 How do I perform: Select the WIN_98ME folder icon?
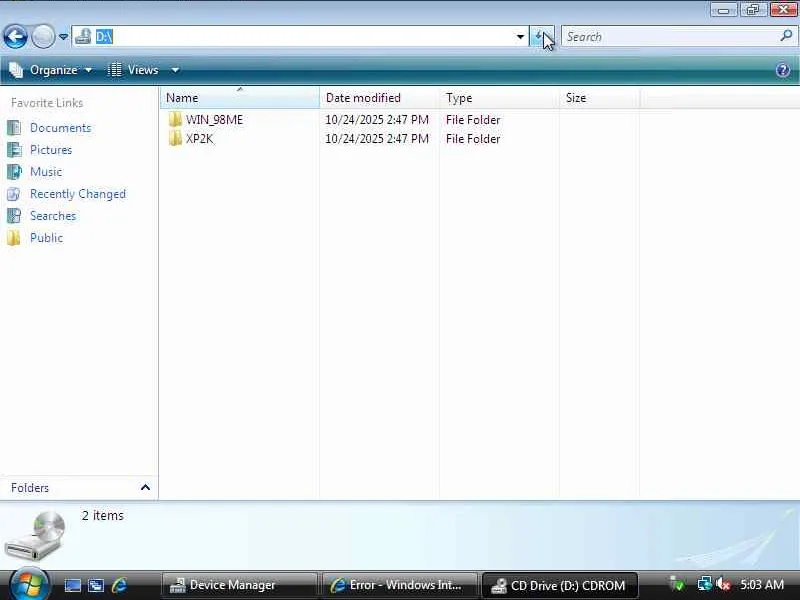(x=175, y=119)
